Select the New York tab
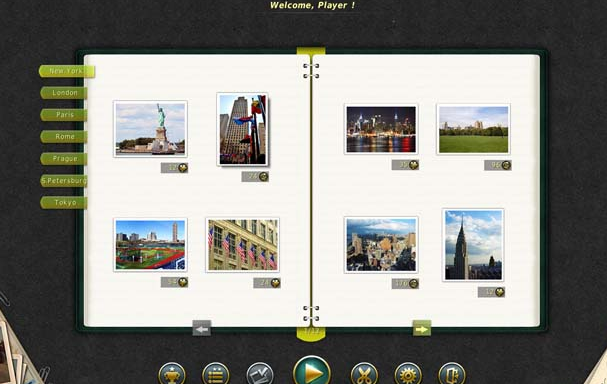The width and height of the screenshot is (607, 384). pyautogui.click(x=67, y=71)
